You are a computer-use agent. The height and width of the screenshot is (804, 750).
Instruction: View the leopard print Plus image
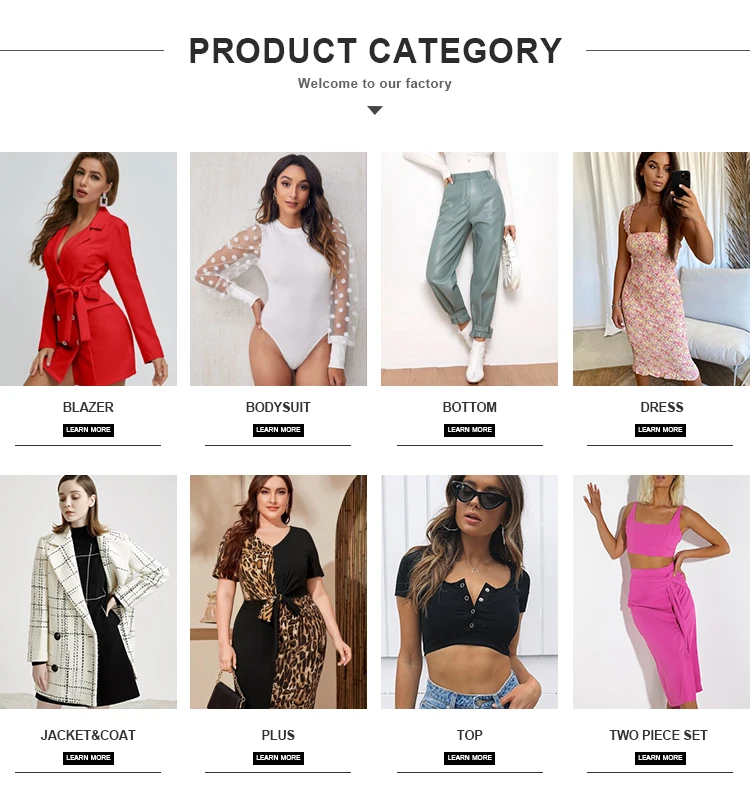(278, 592)
